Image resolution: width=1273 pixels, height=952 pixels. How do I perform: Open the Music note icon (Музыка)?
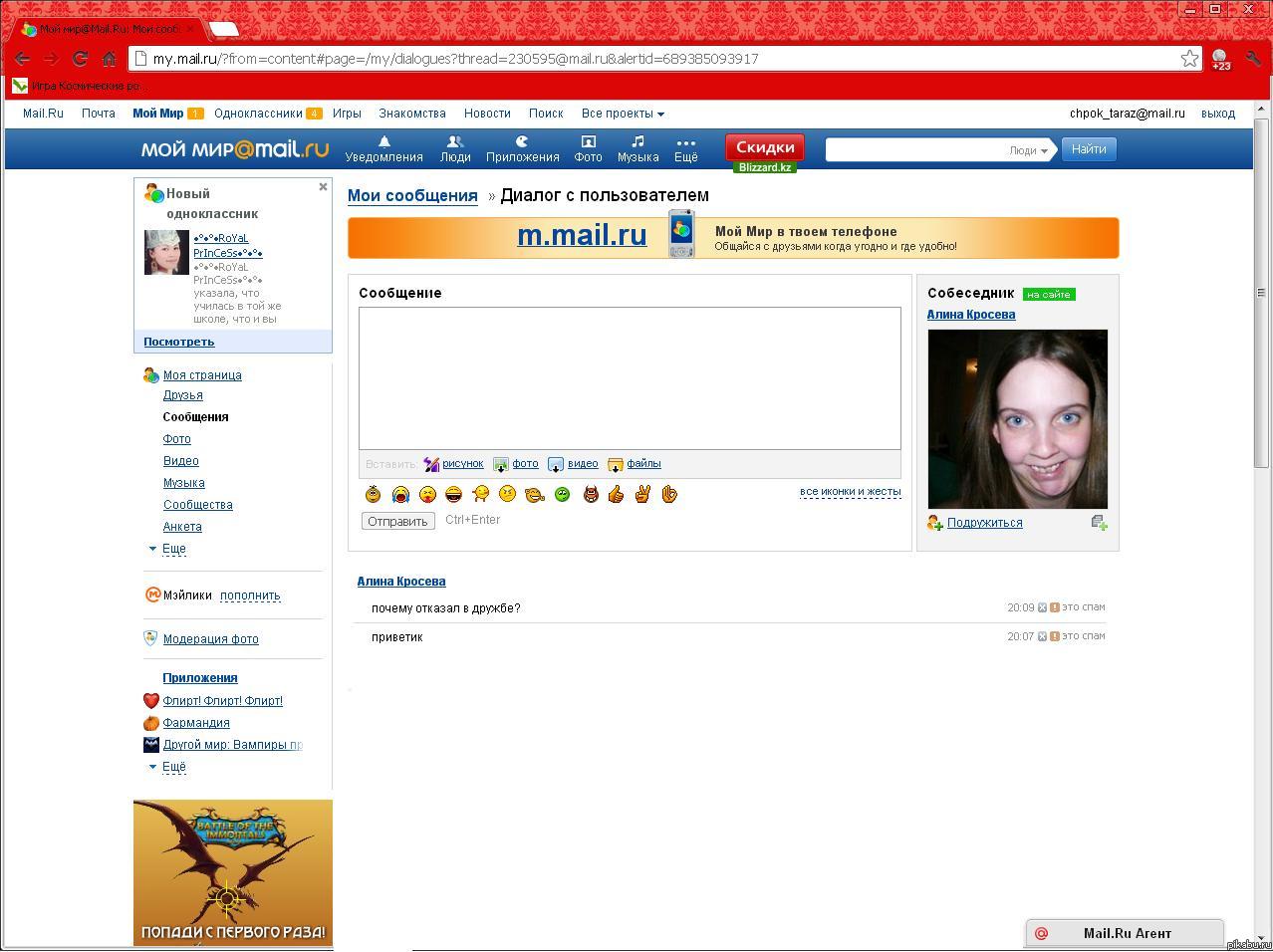click(x=637, y=142)
